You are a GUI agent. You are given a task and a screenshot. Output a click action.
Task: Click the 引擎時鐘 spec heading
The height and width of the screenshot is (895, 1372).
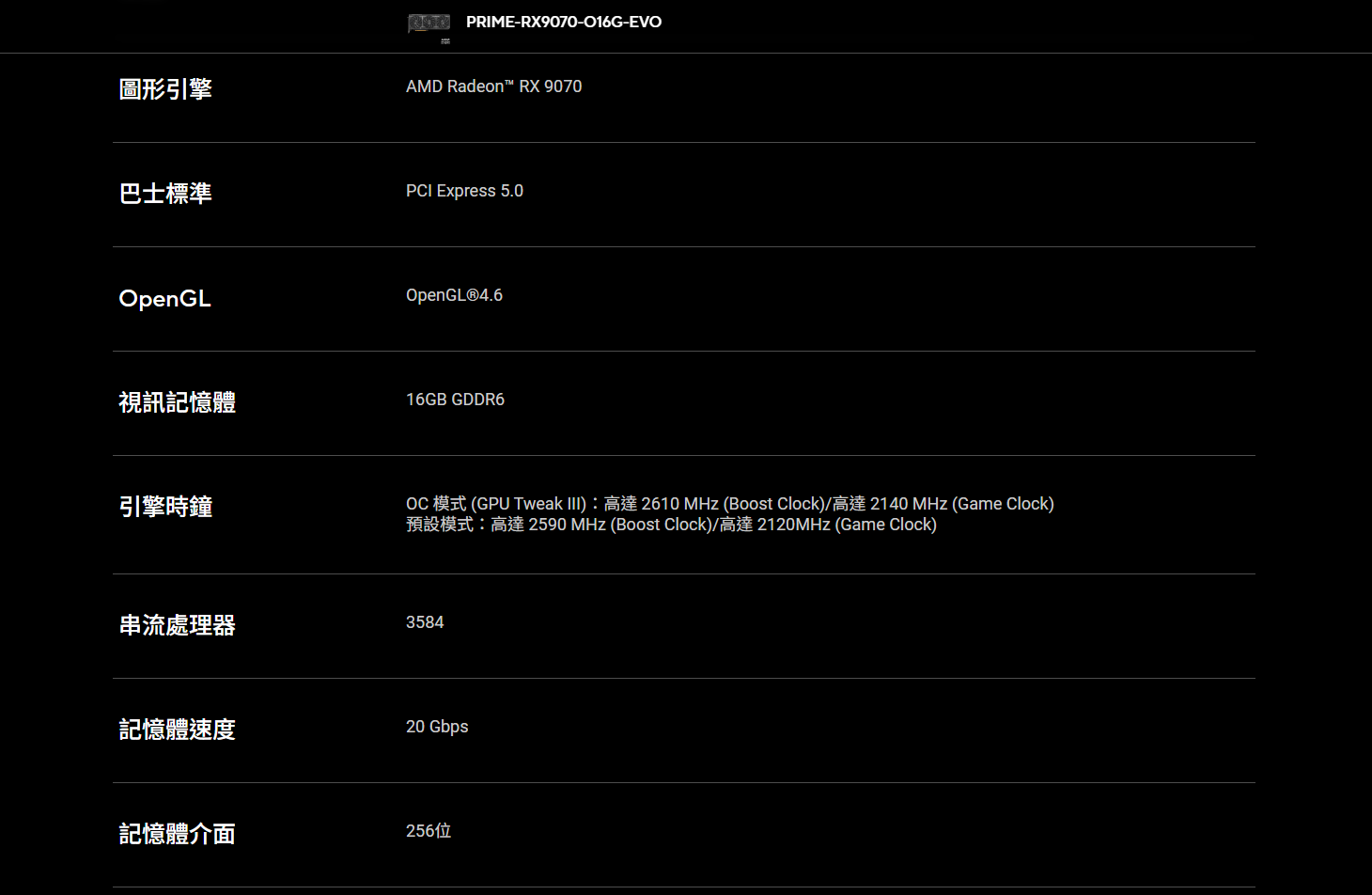pyautogui.click(x=165, y=507)
